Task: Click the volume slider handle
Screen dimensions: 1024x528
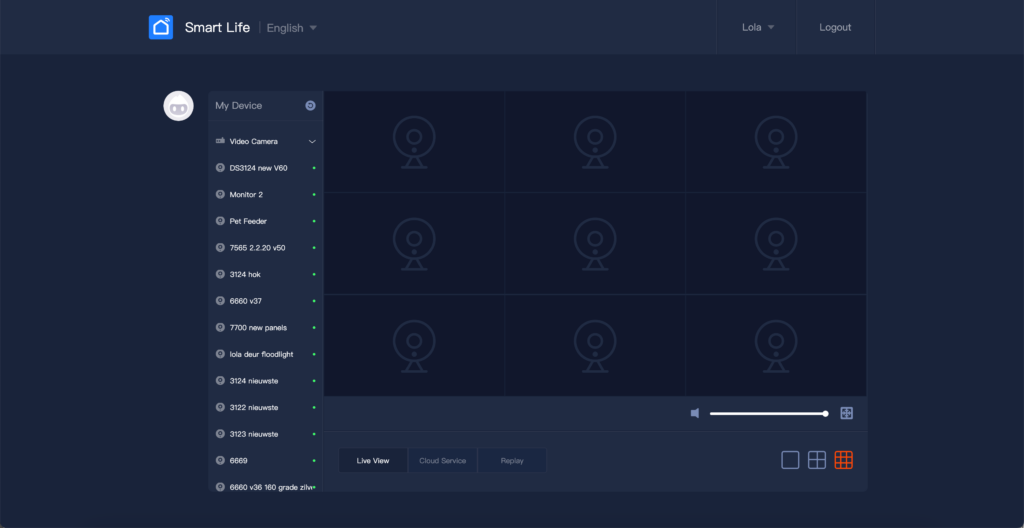Action: [825, 414]
